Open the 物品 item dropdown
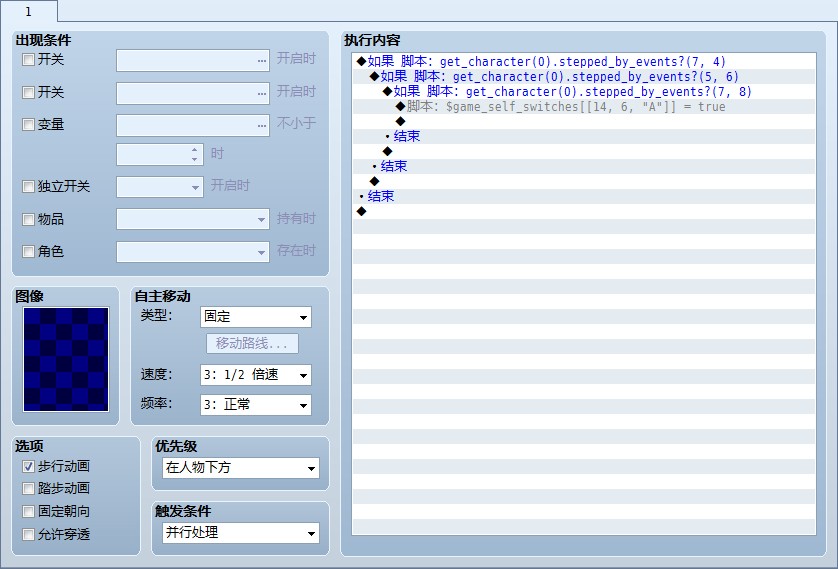 pos(193,219)
